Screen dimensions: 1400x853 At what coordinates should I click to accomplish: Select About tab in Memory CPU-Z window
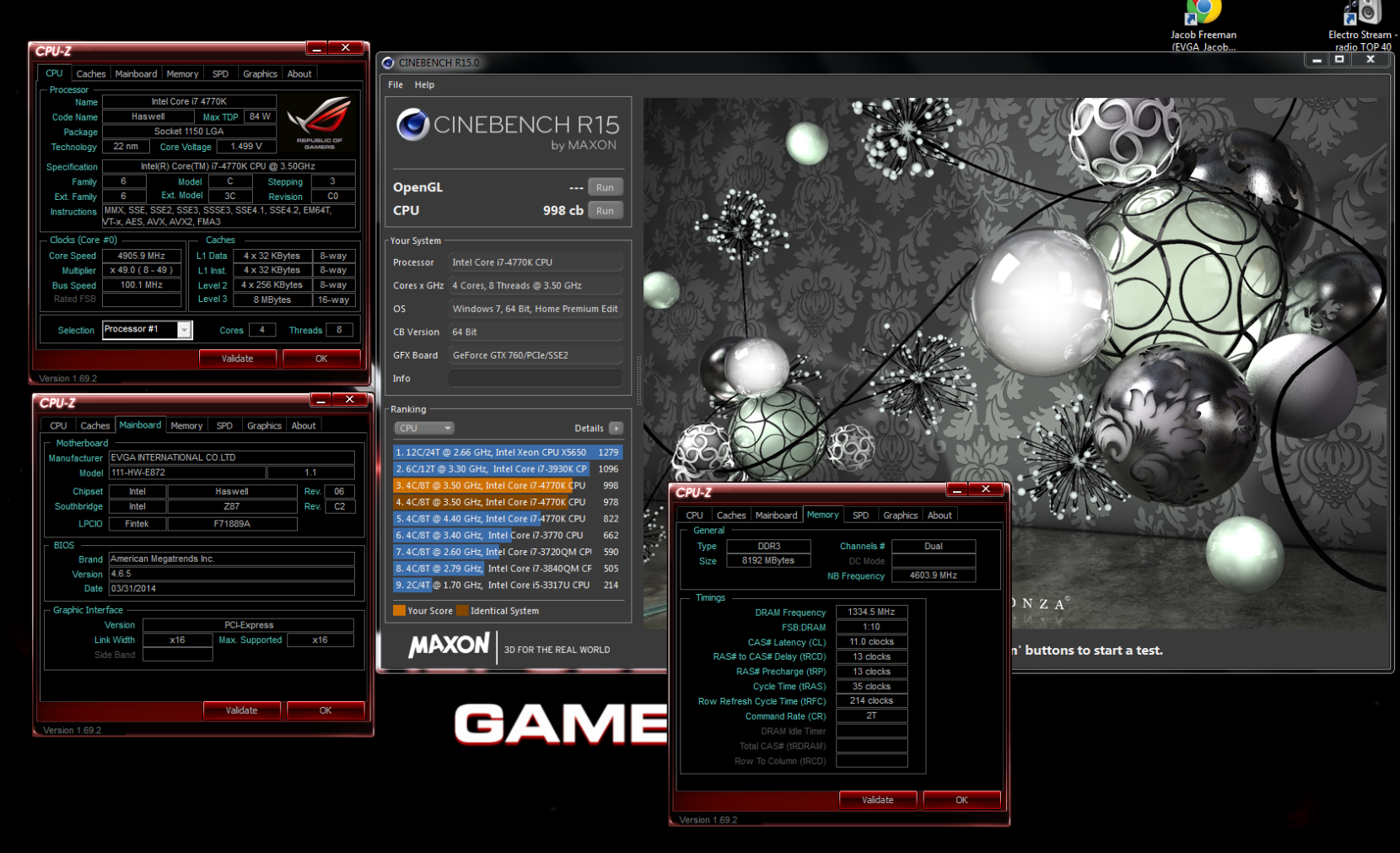[940, 516]
